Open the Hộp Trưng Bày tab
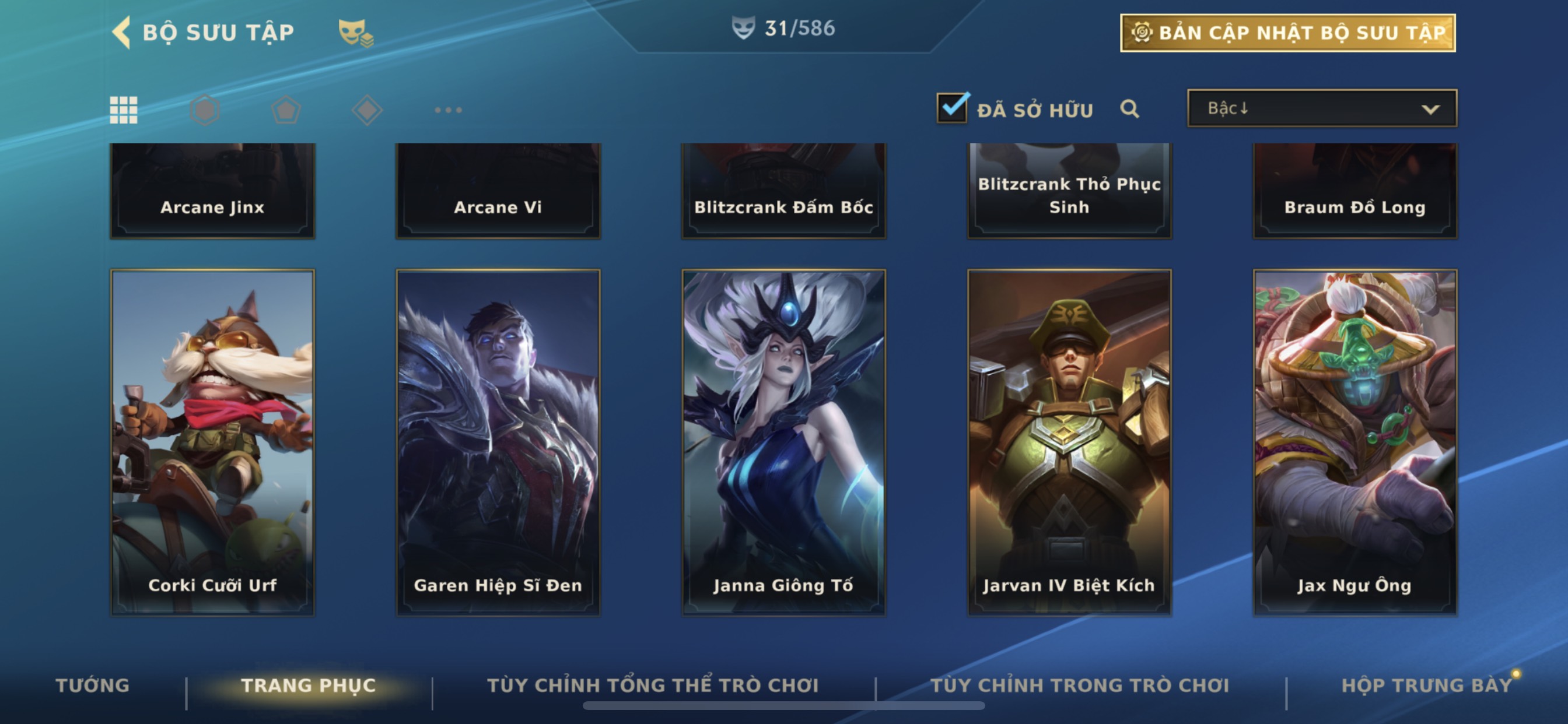1568x724 pixels. click(x=1427, y=685)
